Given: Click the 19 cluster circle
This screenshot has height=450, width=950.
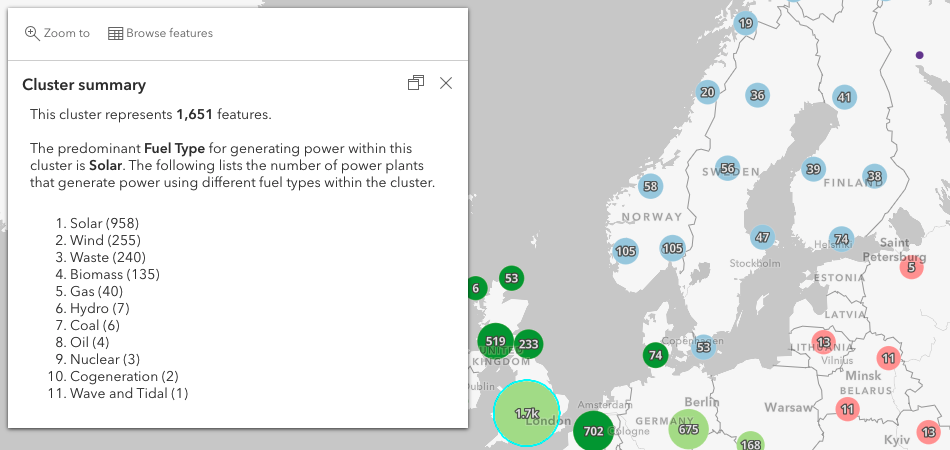Looking at the screenshot, I should pyautogui.click(x=746, y=24).
